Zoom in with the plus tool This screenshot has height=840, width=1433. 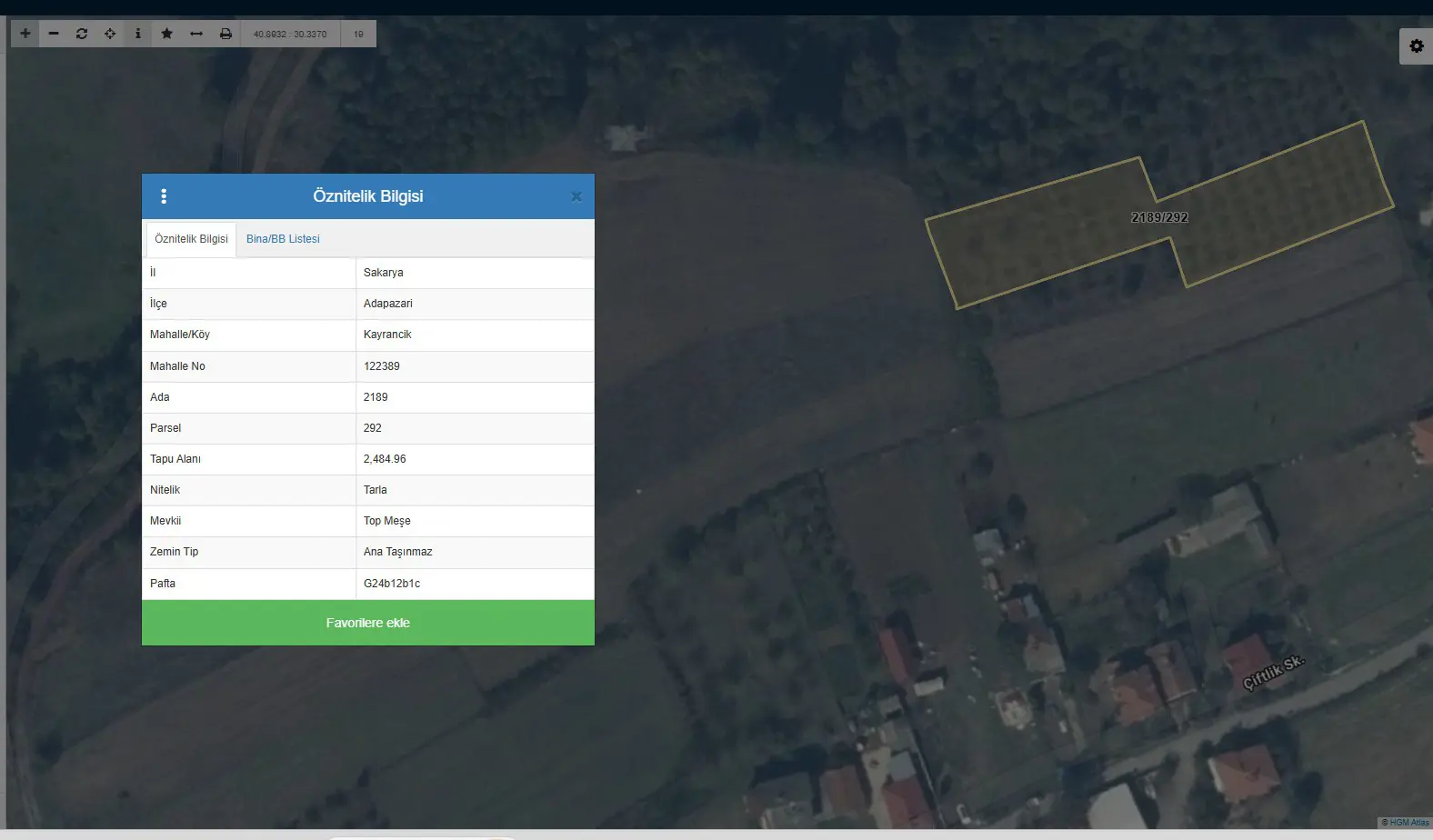pos(25,34)
